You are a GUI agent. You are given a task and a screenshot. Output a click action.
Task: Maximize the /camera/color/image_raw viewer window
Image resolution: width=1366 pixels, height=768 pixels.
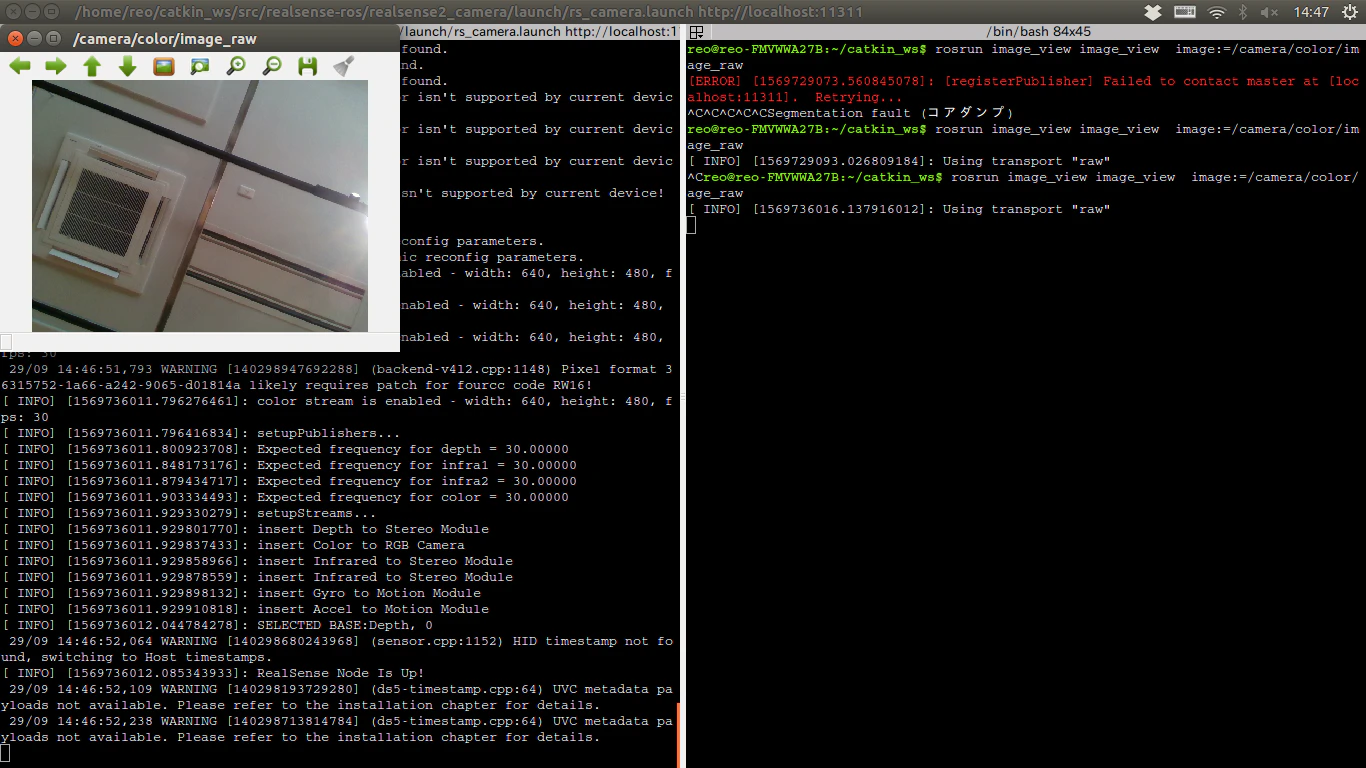point(51,38)
